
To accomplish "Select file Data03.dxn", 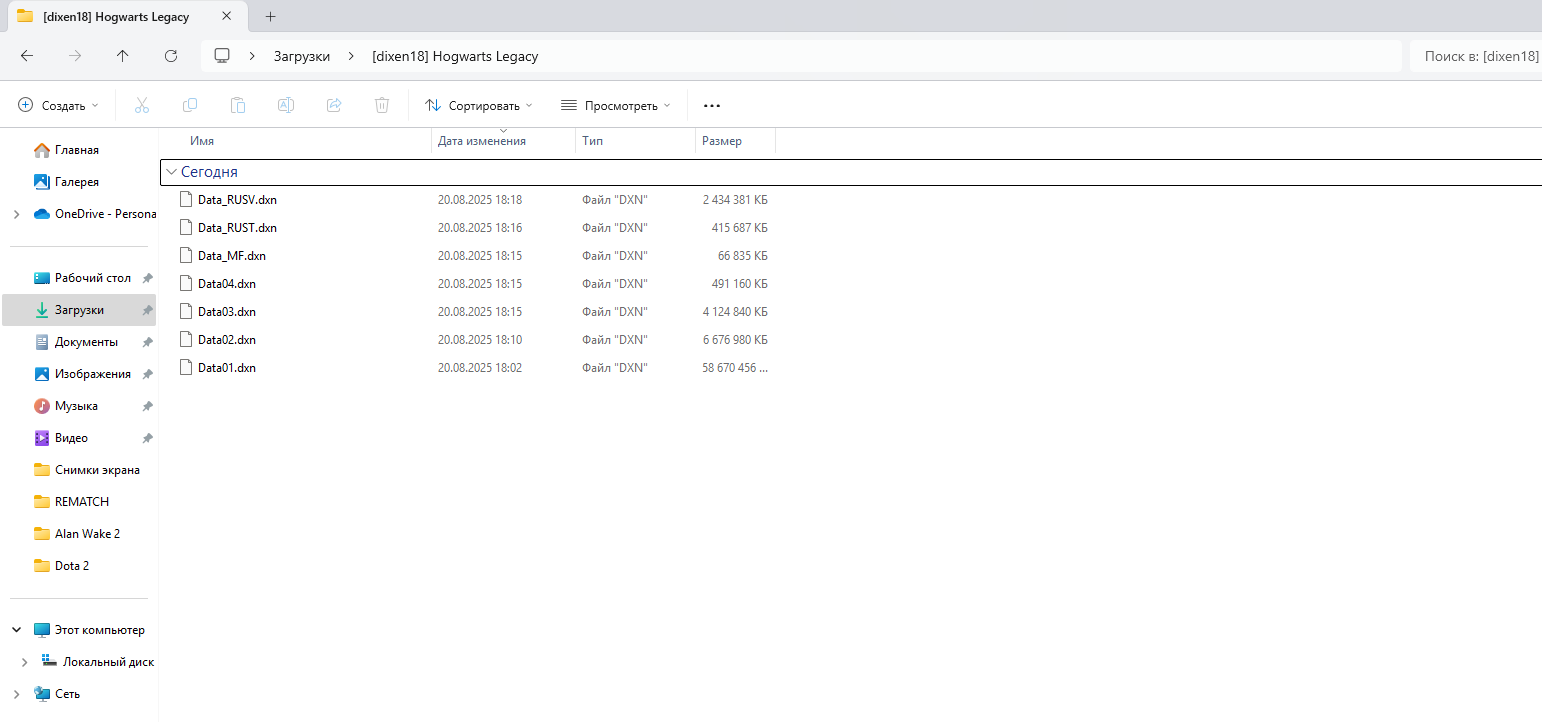I will pos(227,312).
